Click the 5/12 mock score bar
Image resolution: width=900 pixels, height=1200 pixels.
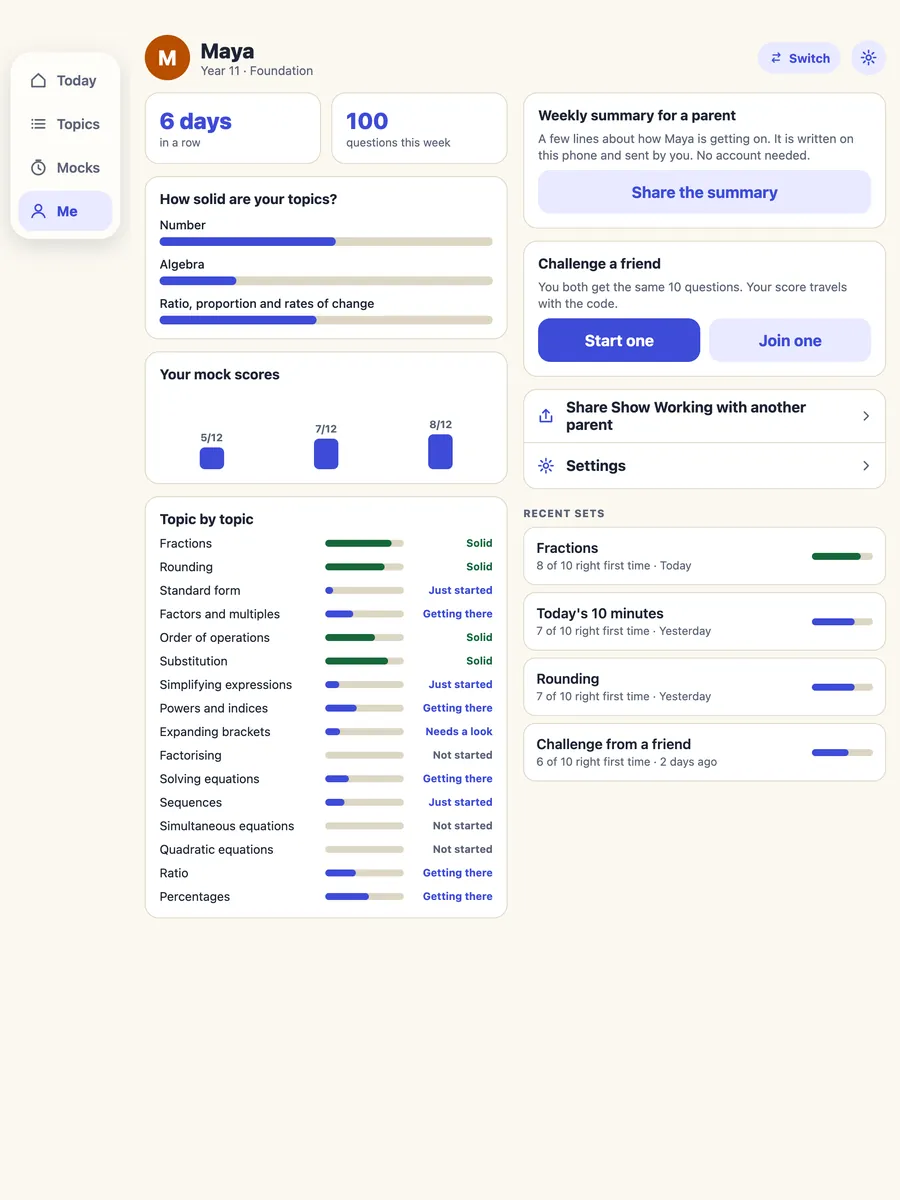coord(212,458)
